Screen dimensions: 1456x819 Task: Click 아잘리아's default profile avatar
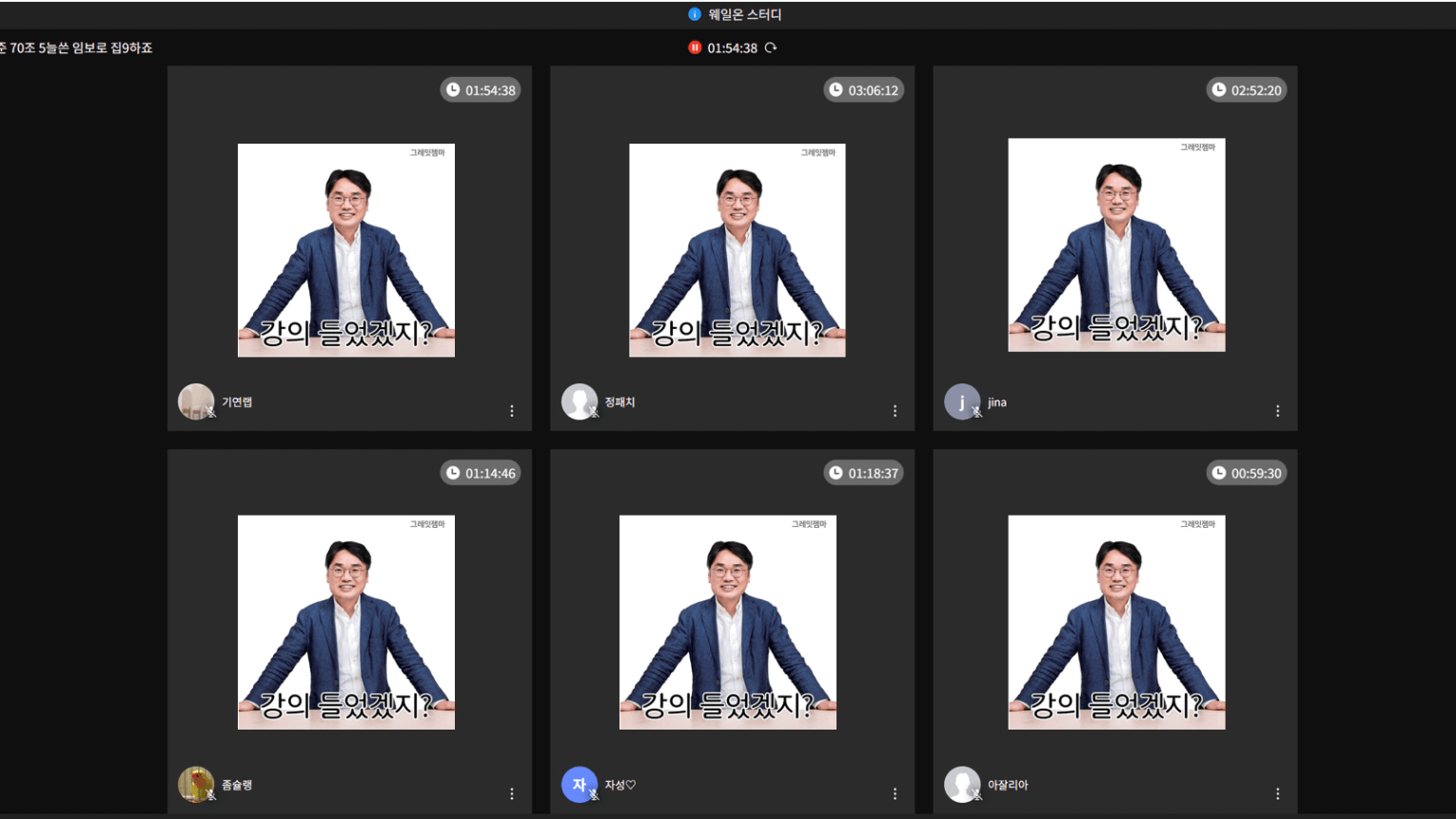click(961, 785)
